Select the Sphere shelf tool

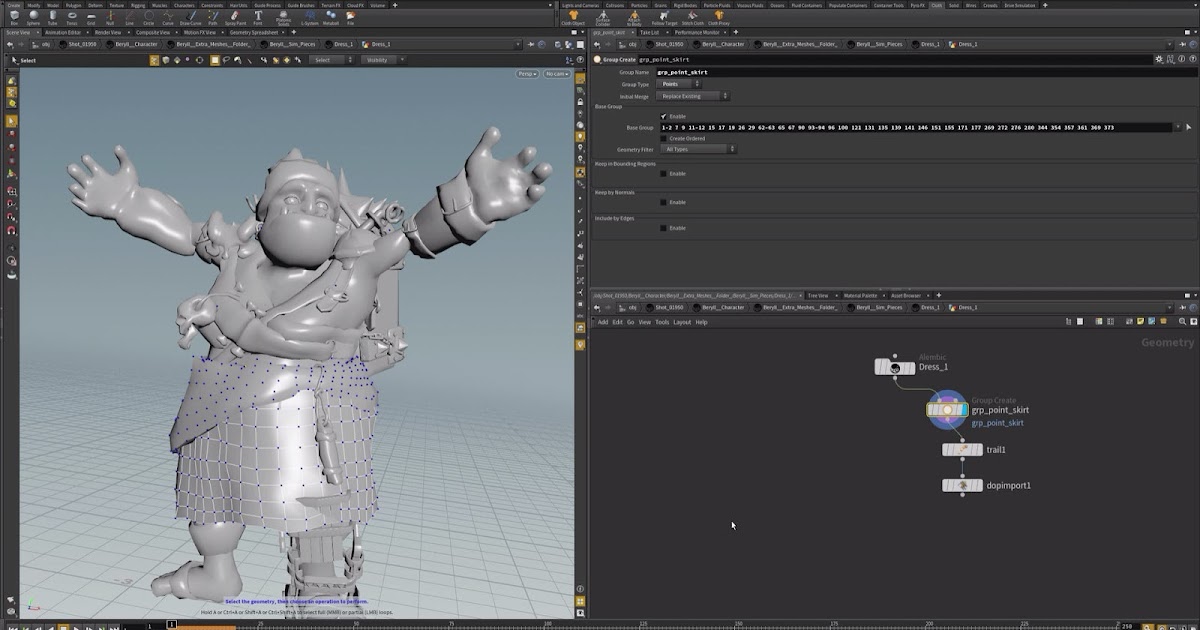[x=33, y=17]
